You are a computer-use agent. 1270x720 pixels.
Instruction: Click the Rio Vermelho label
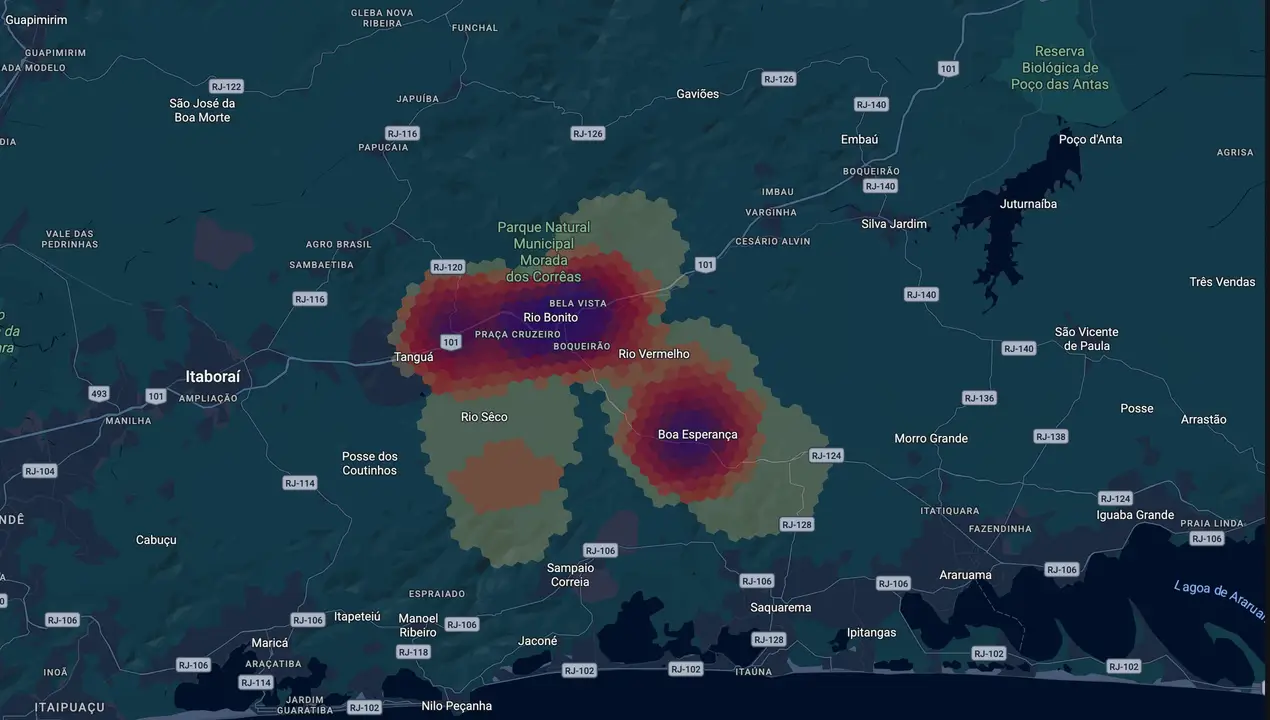click(x=654, y=354)
